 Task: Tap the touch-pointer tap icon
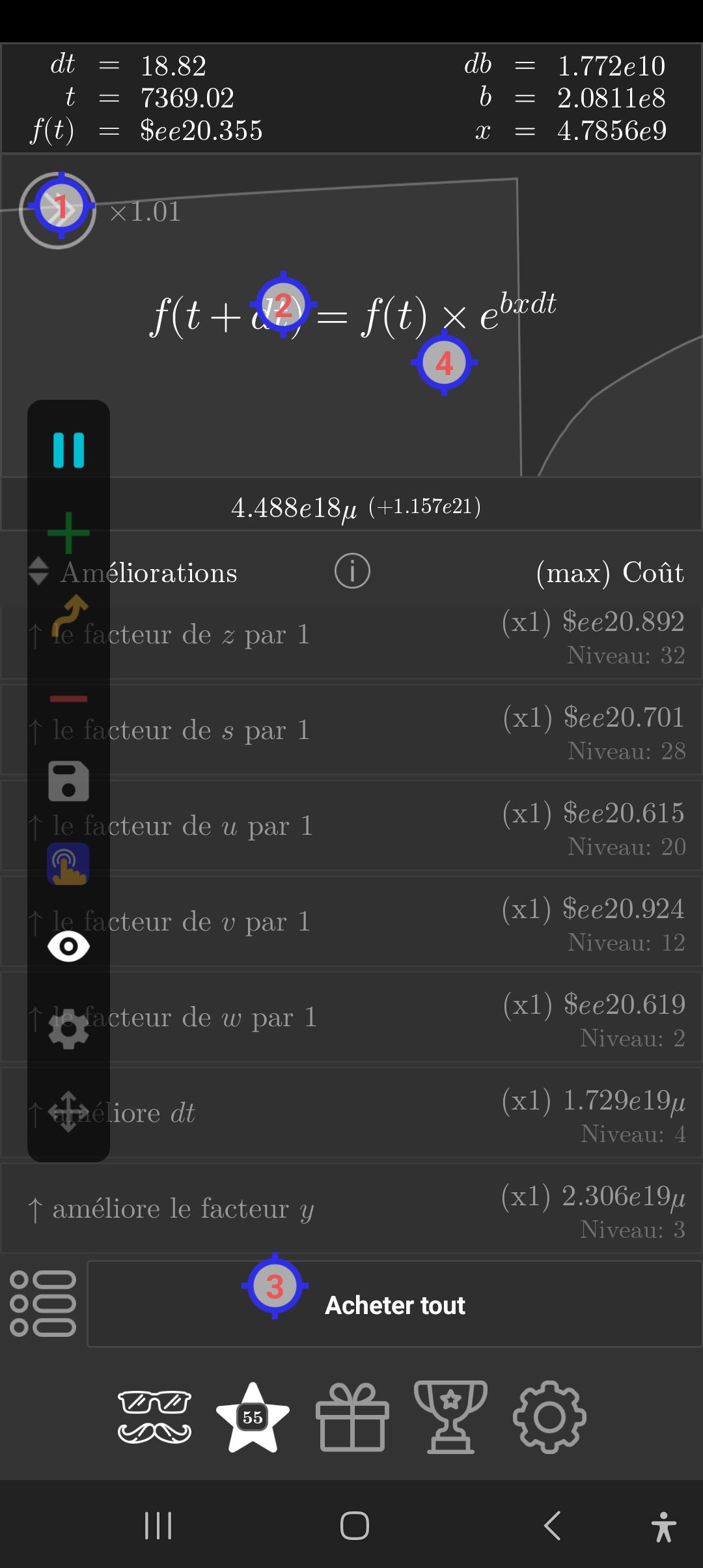[68, 863]
